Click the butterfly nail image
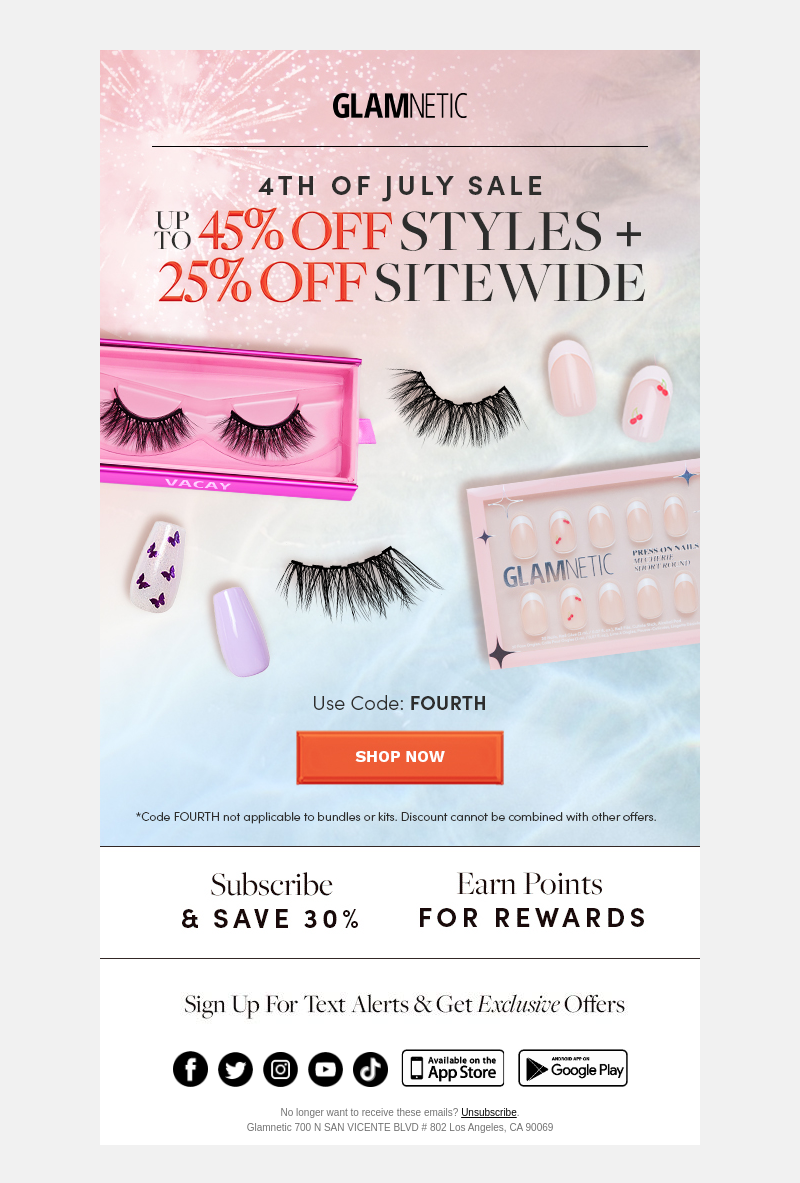This screenshot has height=1183, width=800. click(158, 566)
